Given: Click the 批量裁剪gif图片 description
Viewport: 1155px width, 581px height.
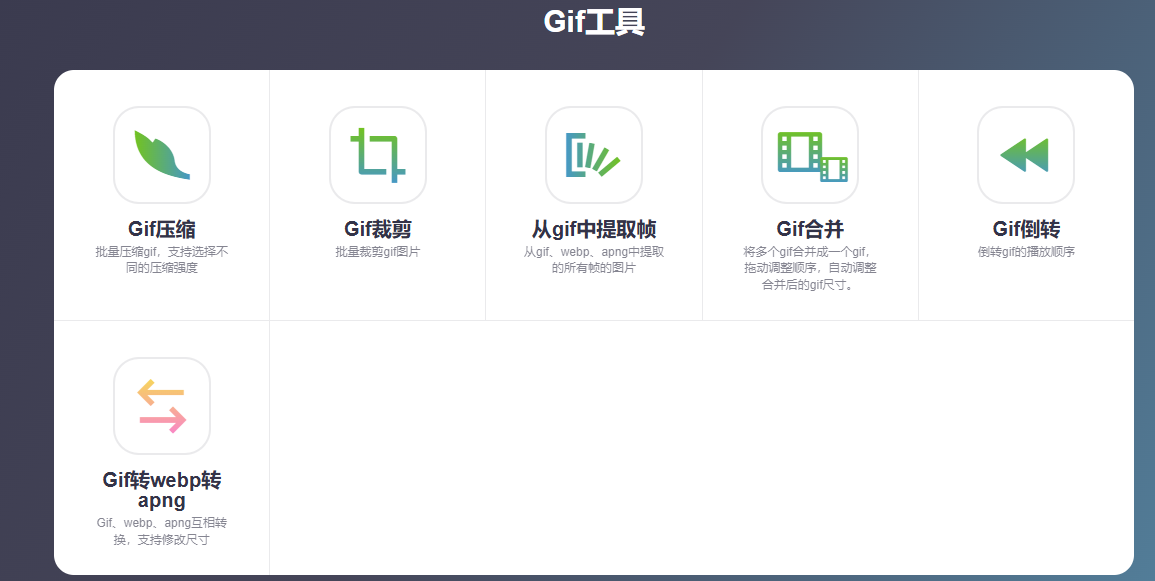Looking at the screenshot, I should tap(378, 252).
